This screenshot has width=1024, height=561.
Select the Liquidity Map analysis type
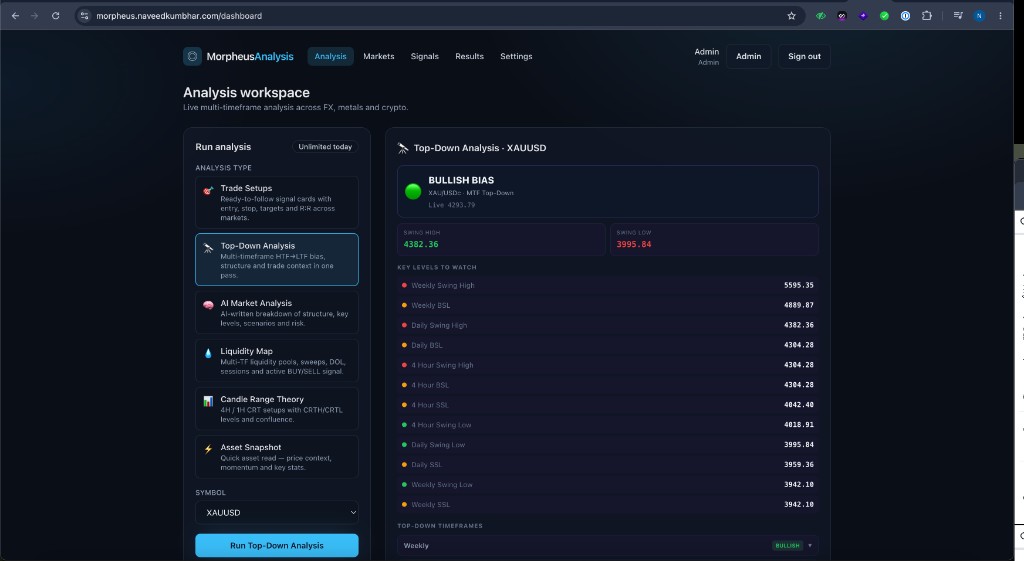tap(277, 361)
